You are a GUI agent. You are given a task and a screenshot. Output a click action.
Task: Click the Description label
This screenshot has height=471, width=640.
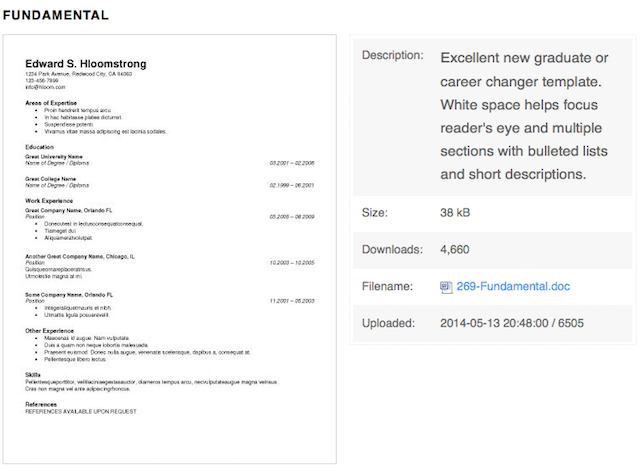(393, 55)
